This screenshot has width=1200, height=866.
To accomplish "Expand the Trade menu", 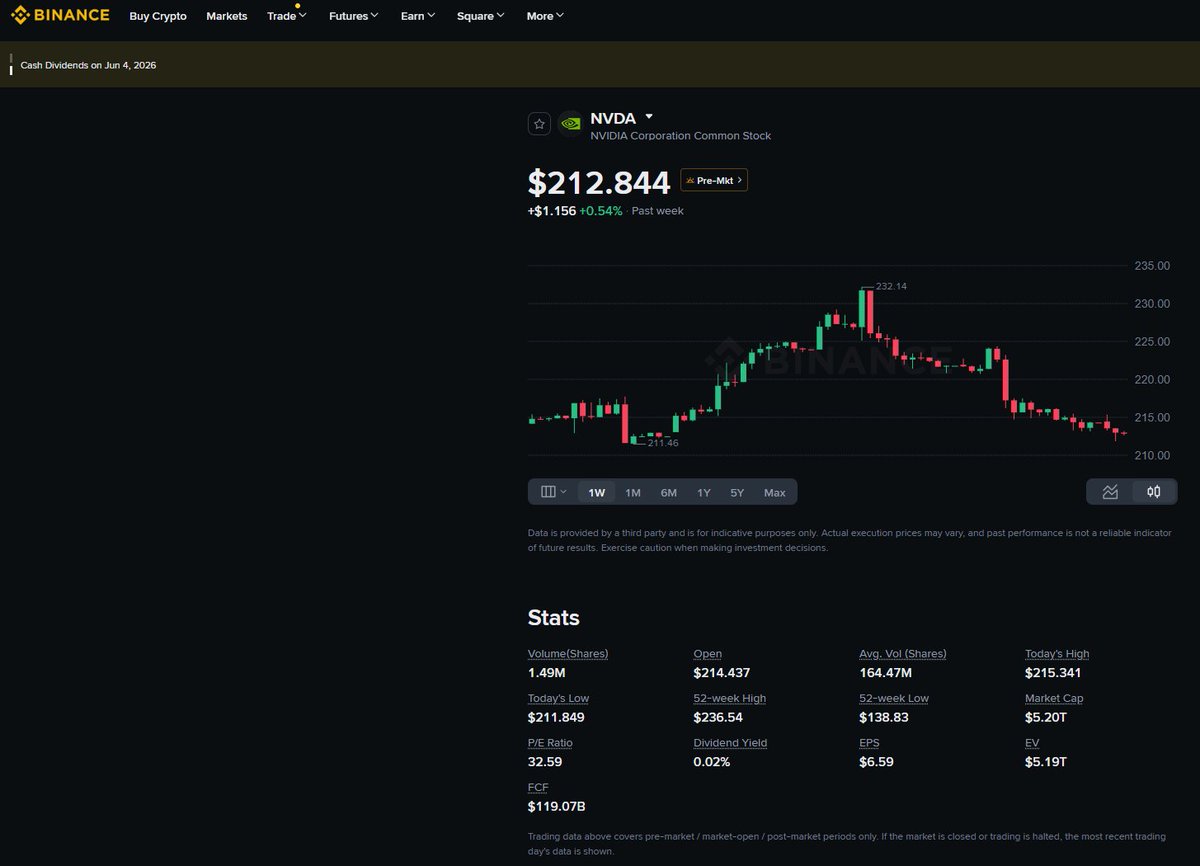I will tap(287, 16).
